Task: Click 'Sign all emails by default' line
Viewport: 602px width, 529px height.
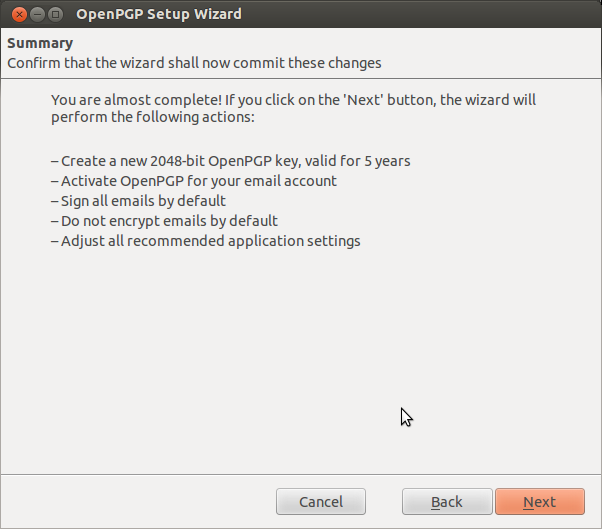Action: pyautogui.click(x=138, y=201)
